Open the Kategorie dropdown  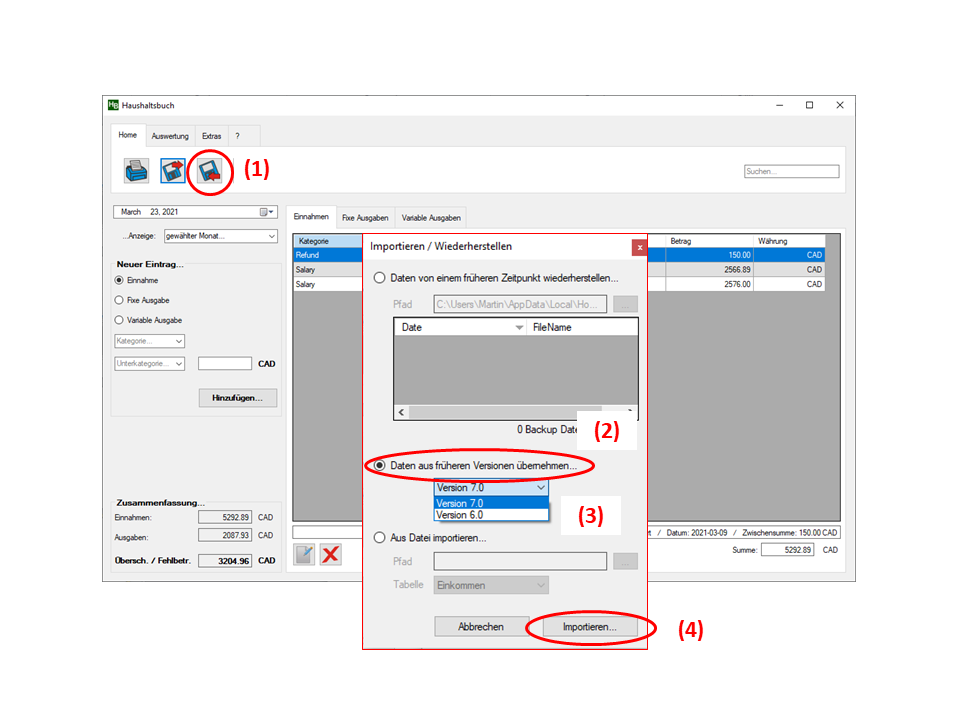150,341
